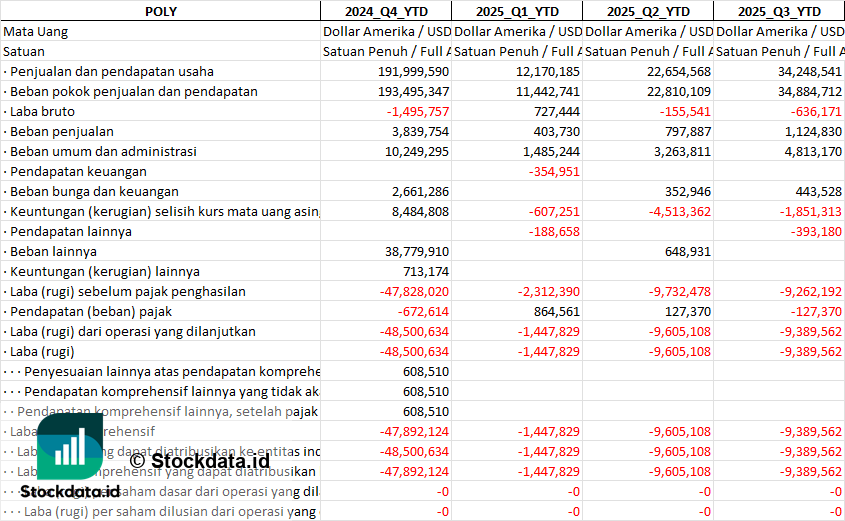
Task: Click the Mata Uang row label
Action: [x=36, y=32]
